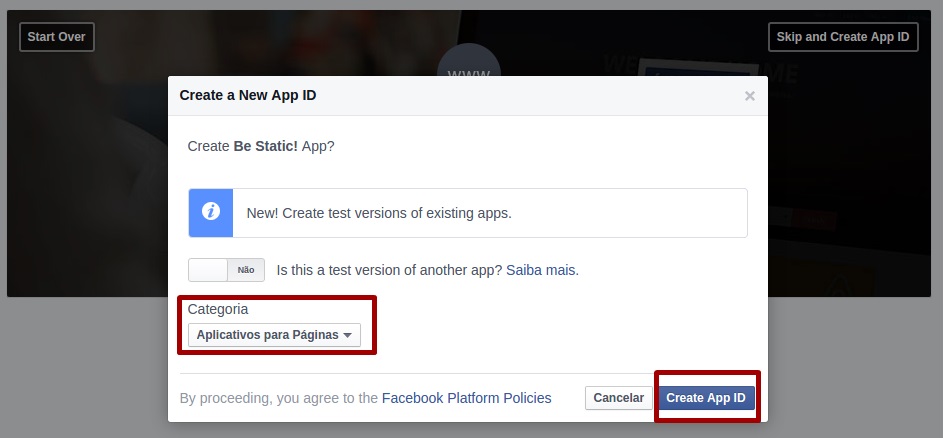This screenshot has width=944, height=438.
Task: Click the Start Over button
Action: click(x=57, y=37)
